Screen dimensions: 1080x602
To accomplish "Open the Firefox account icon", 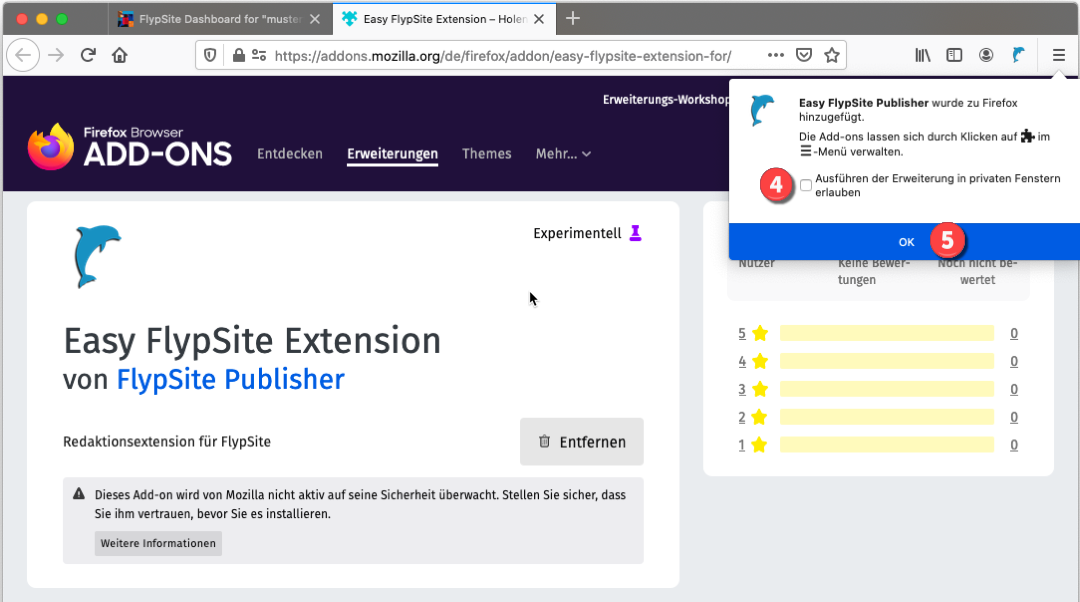I will [x=986, y=55].
